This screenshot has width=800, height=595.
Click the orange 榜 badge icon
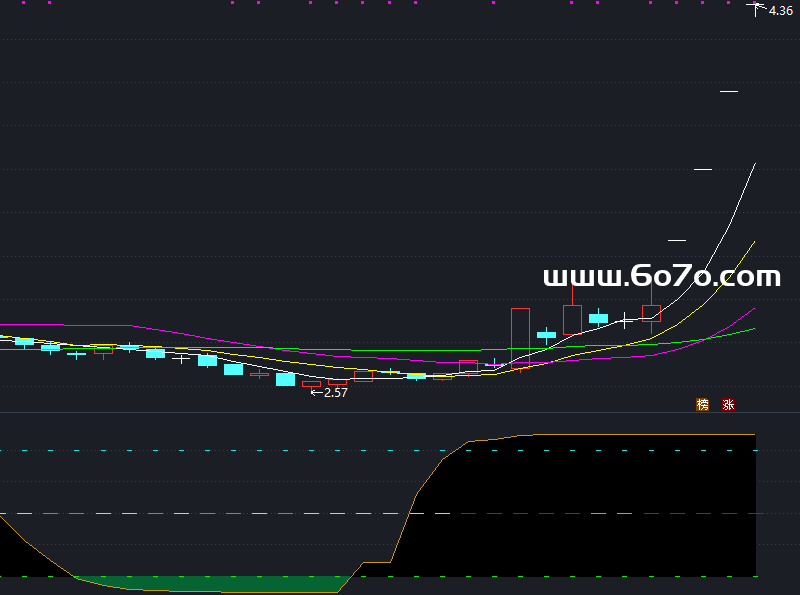(702, 405)
